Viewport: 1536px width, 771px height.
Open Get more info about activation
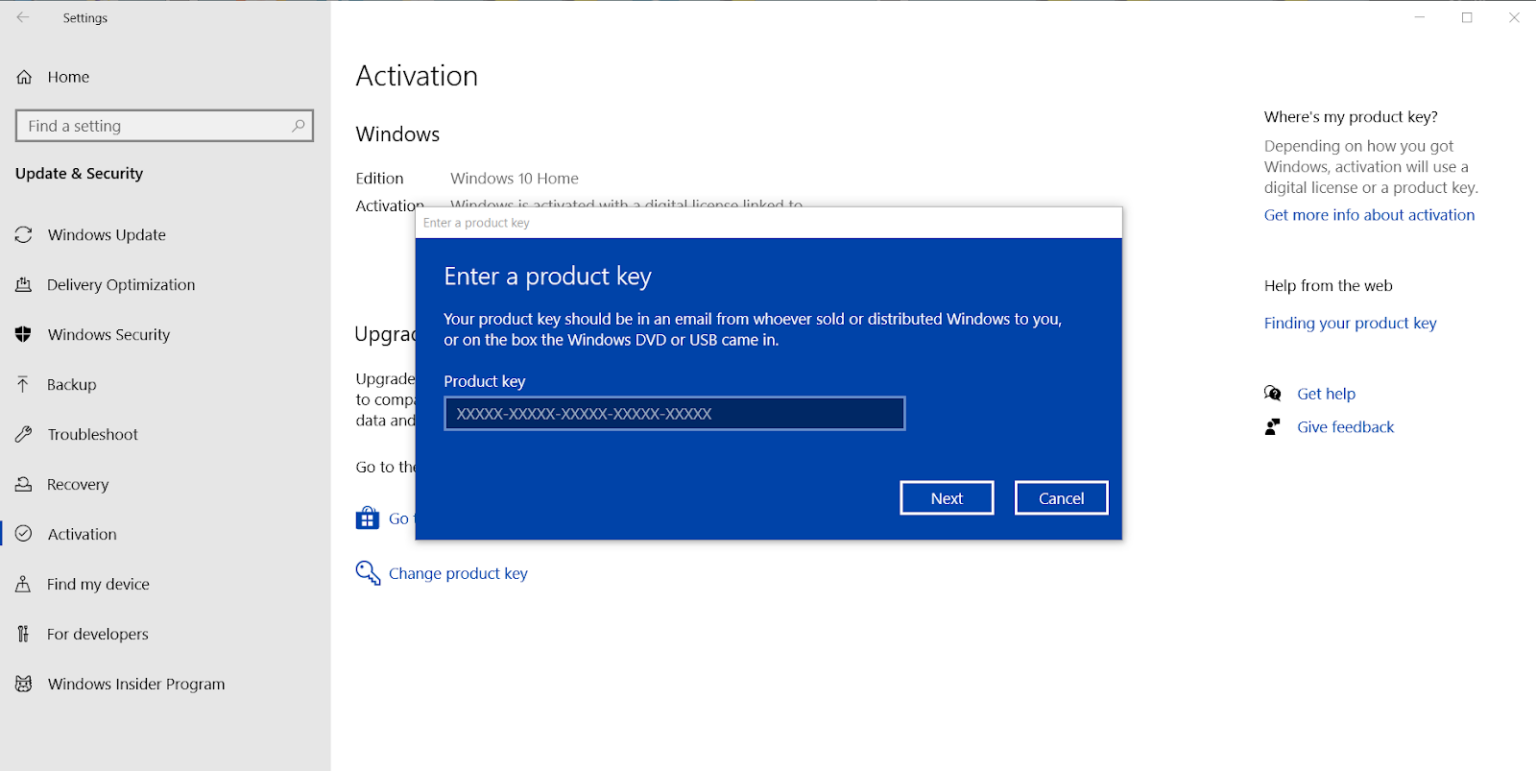tap(1369, 214)
